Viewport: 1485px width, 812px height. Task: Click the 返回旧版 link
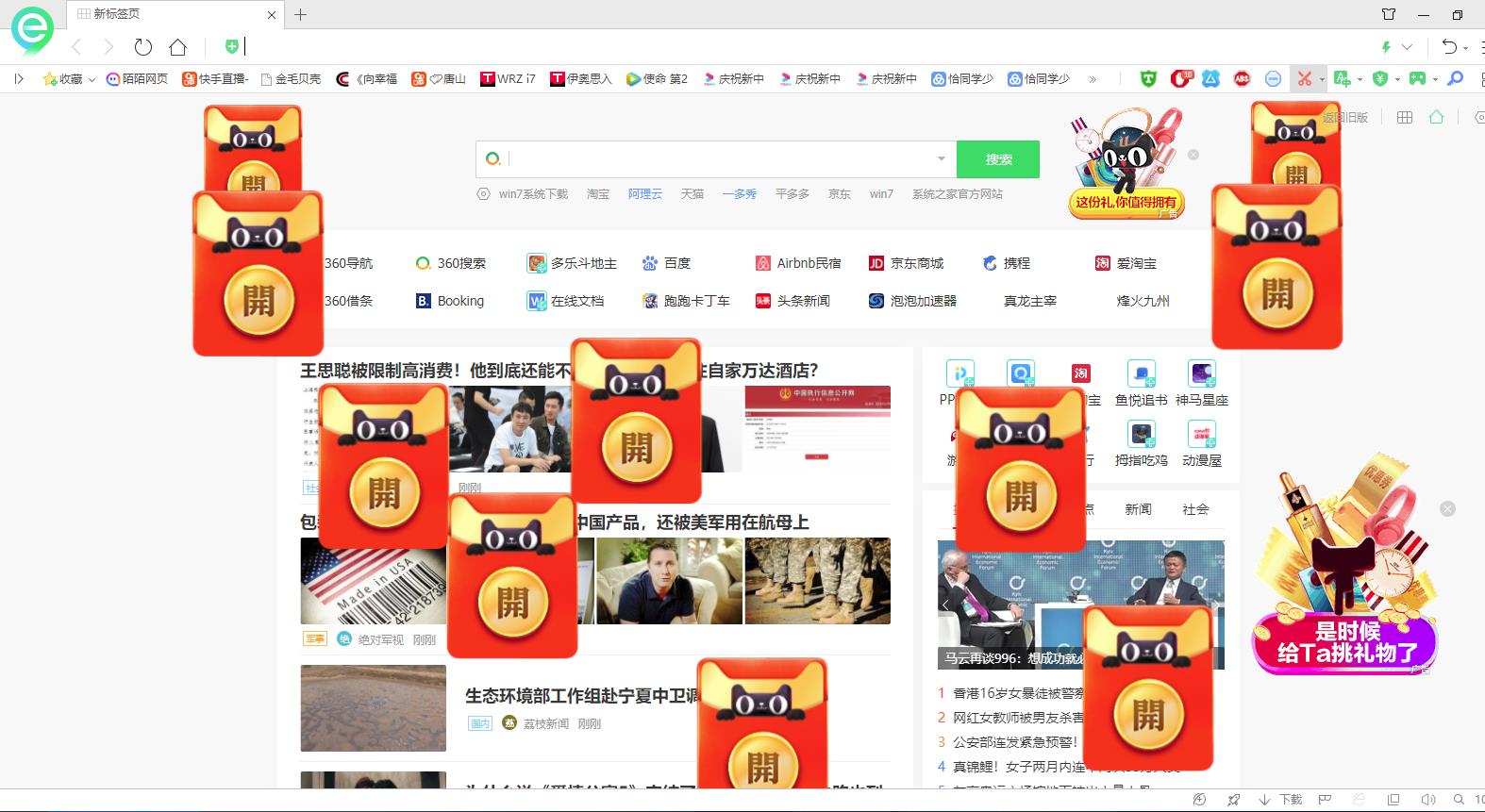tap(1344, 118)
